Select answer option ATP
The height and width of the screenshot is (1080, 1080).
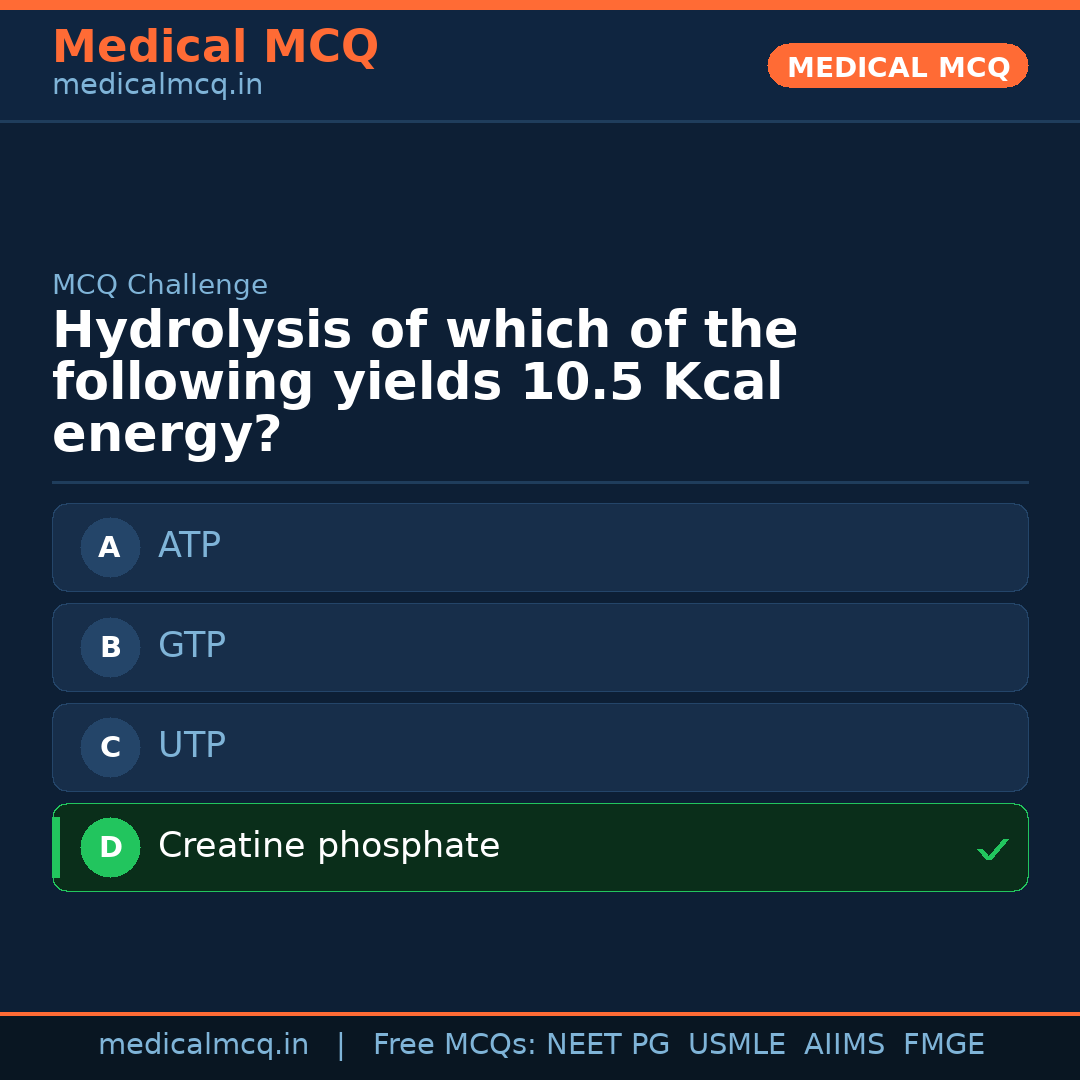(x=540, y=547)
